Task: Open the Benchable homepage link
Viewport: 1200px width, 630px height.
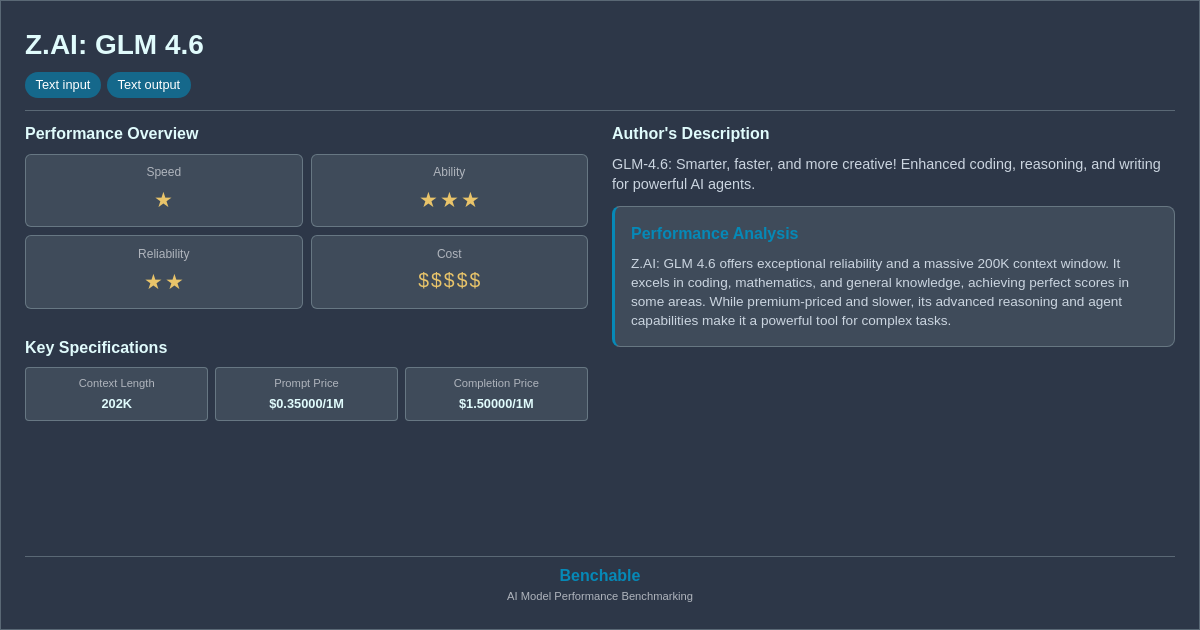Action: tap(599, 575)
